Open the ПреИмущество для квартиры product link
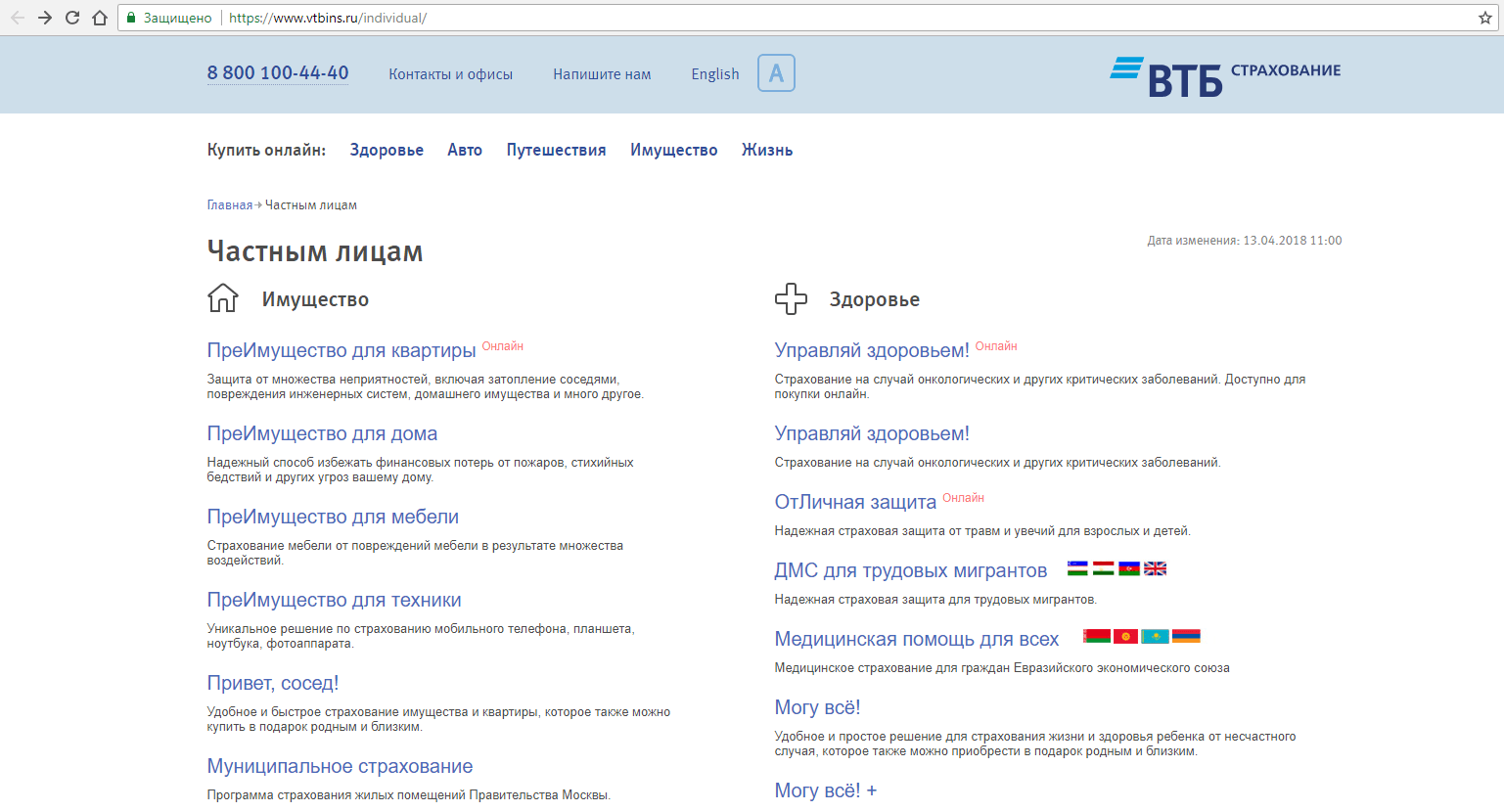Viewport: 1504px width, 812px height. [x=342, y=350]
